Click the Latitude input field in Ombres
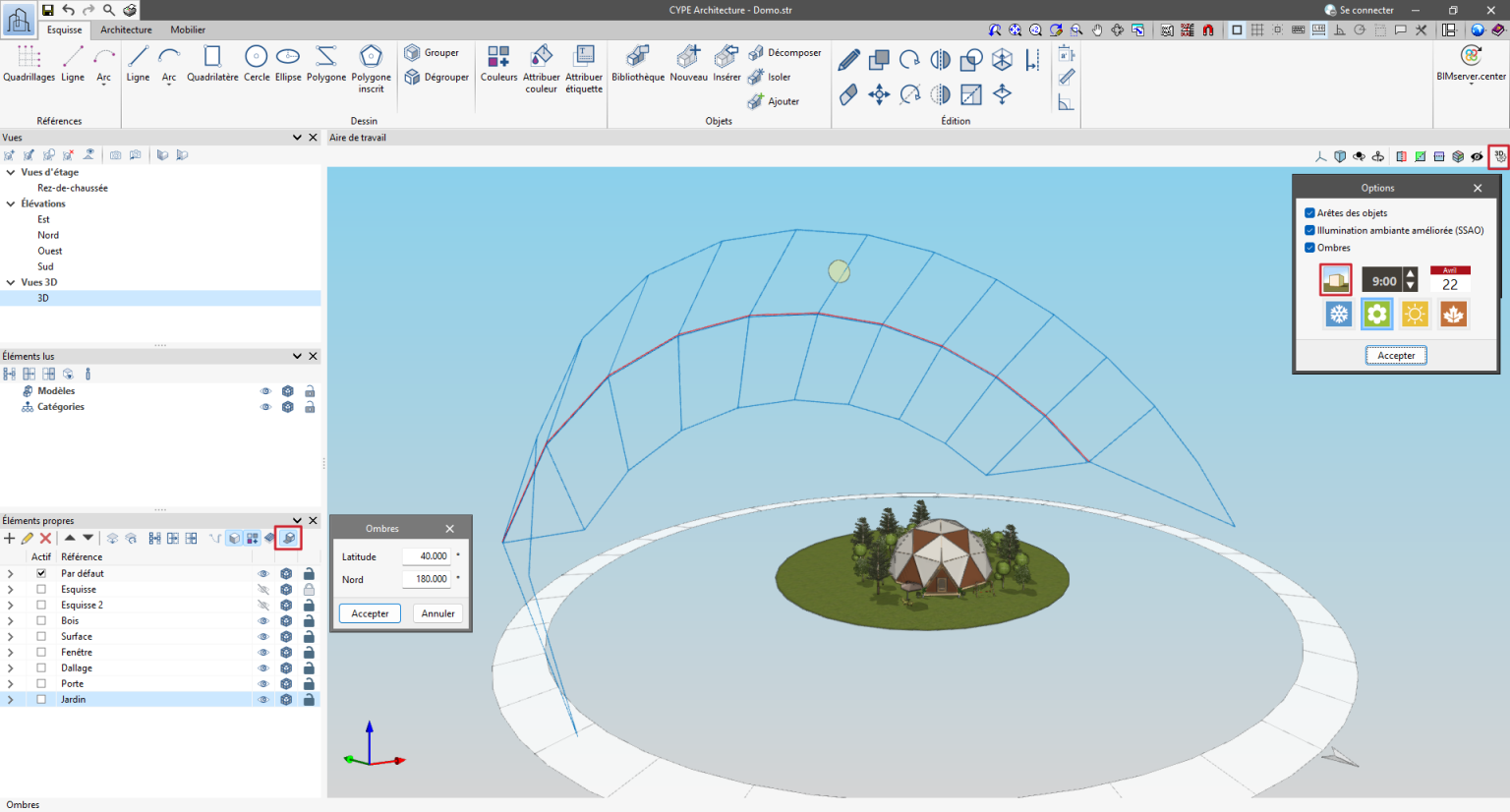 428,555
